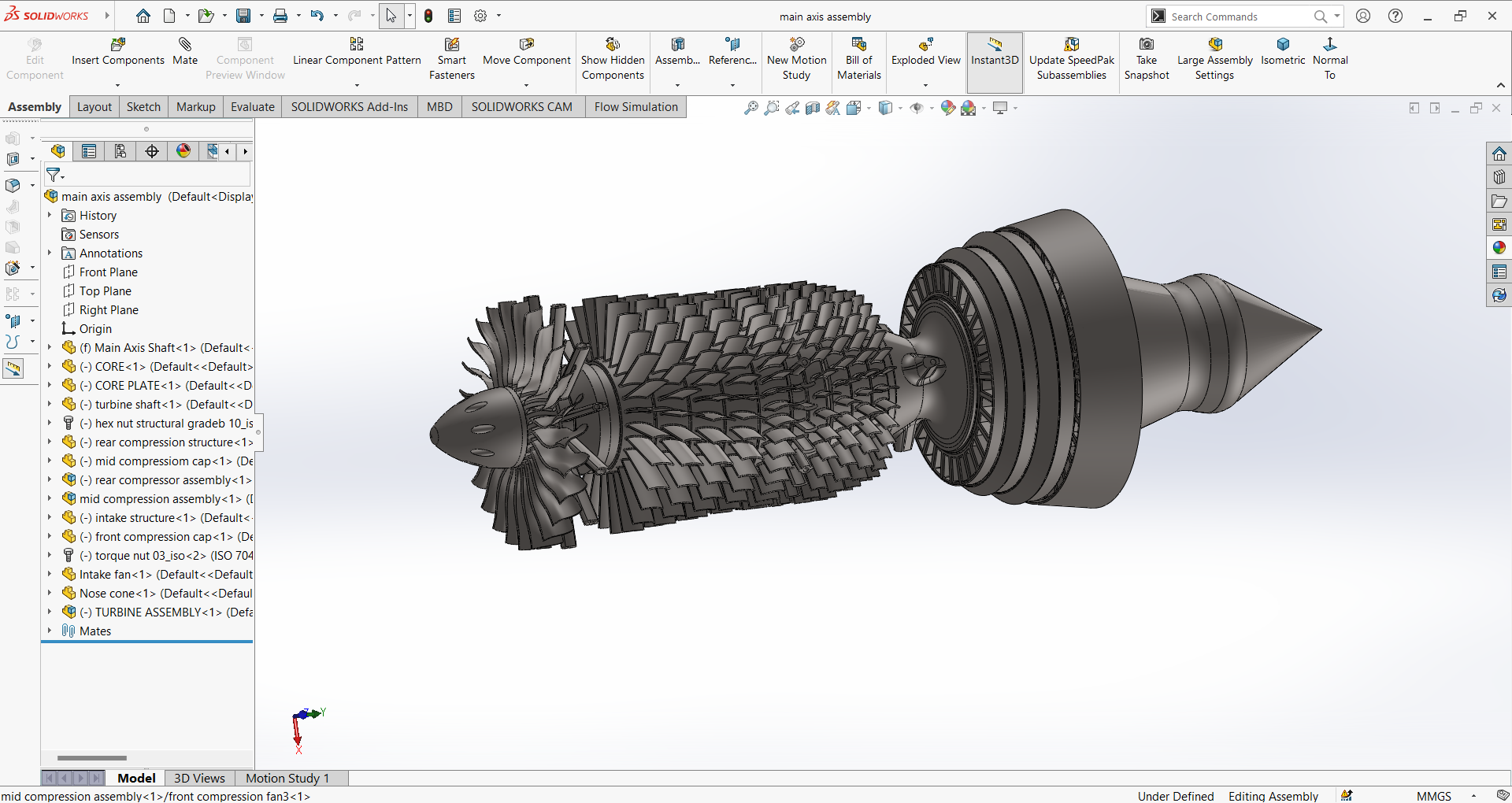Expand TURBINE ASSEMBLY<1> node
The width and height of the screenshot is (1512, 803).
pyautogui.click(x=50, y=612)
